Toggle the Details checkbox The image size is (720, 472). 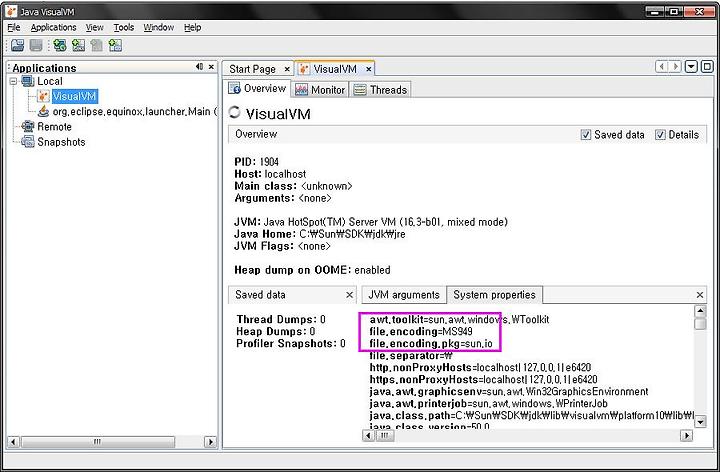tap(660, 135)
